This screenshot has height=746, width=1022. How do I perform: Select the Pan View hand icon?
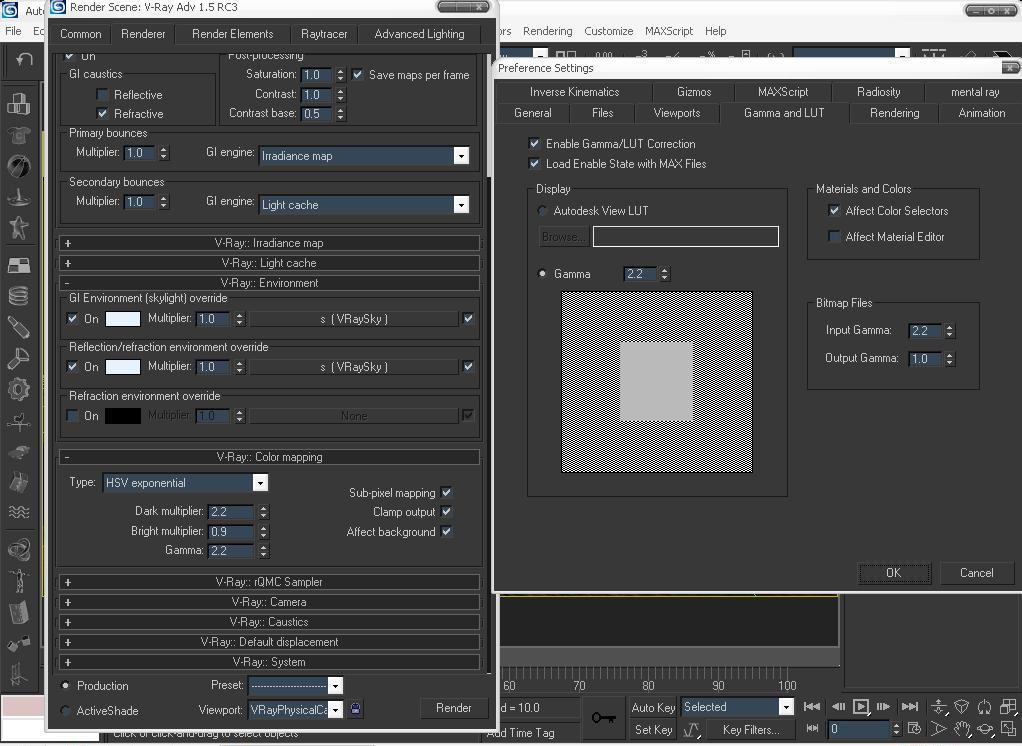[962, 729]
